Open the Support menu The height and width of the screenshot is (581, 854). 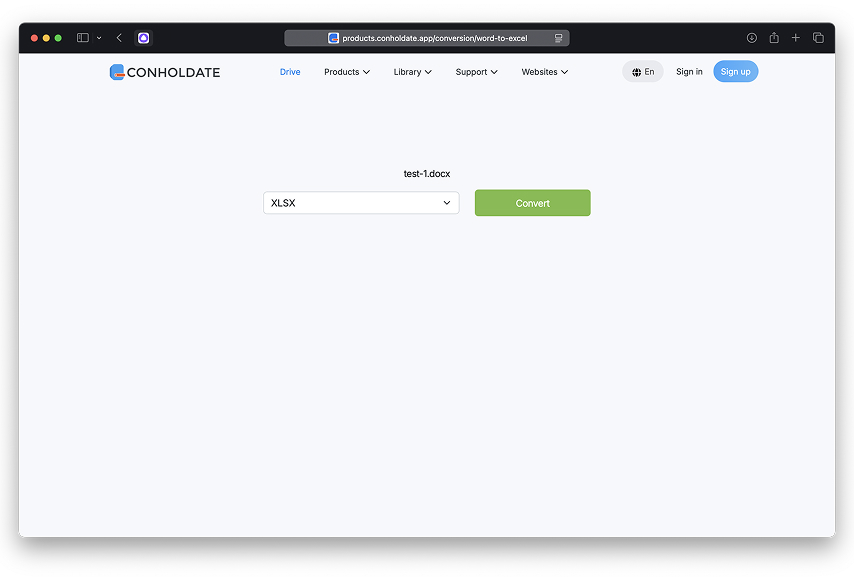click(476, 72)
